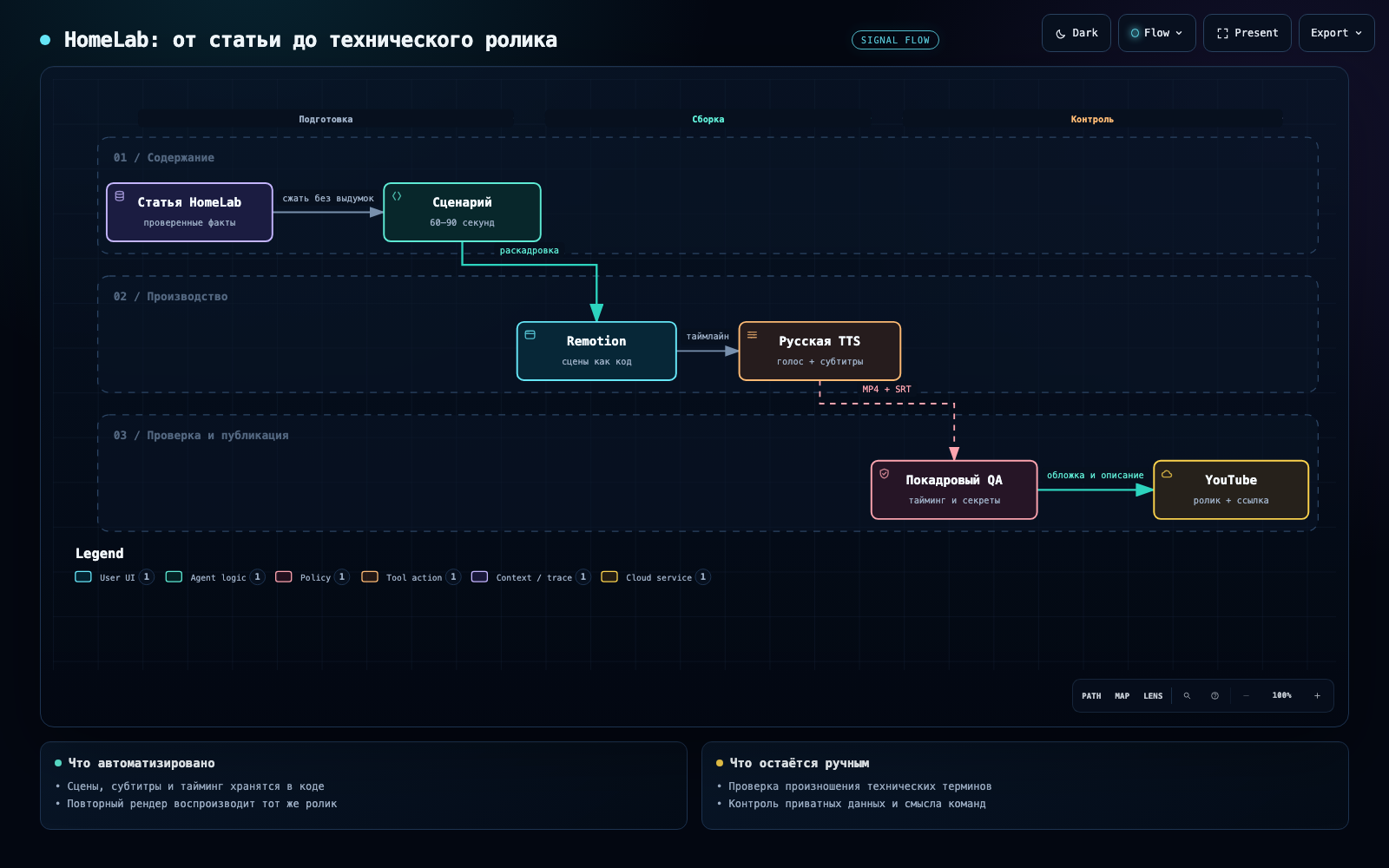Image resolution: width=1389 pixels, height=868 pixels.
Task: Click the database icon on Статья HomeLab node
Action: point(120,196)
